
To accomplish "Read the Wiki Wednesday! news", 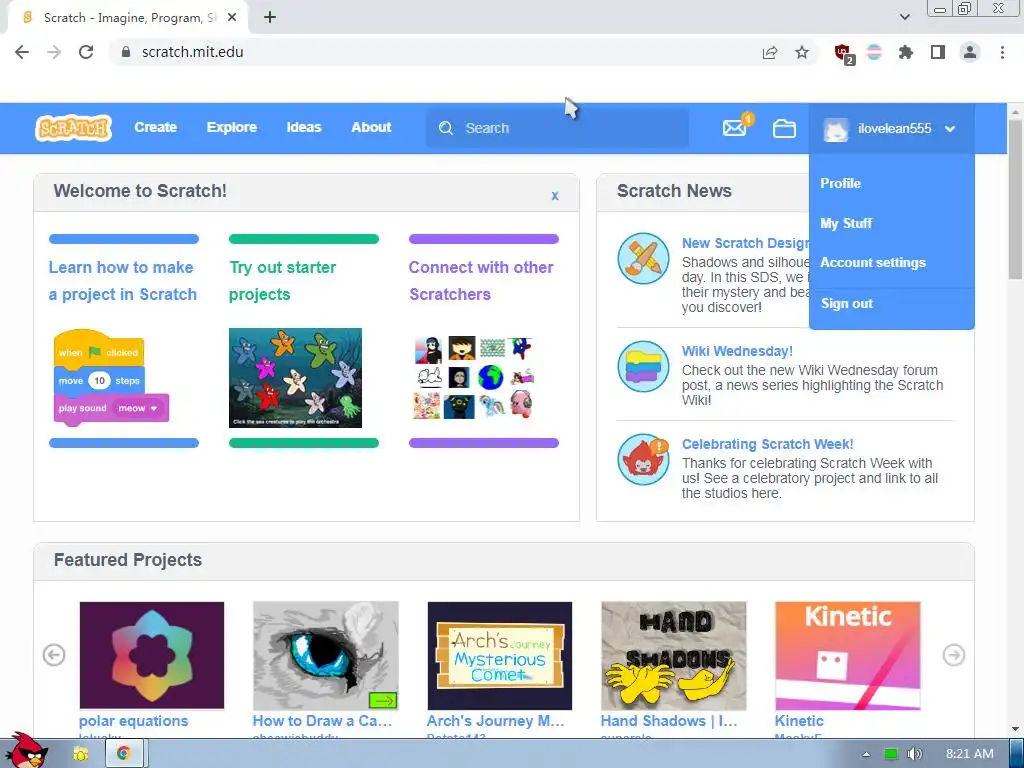I will (737, 351).
